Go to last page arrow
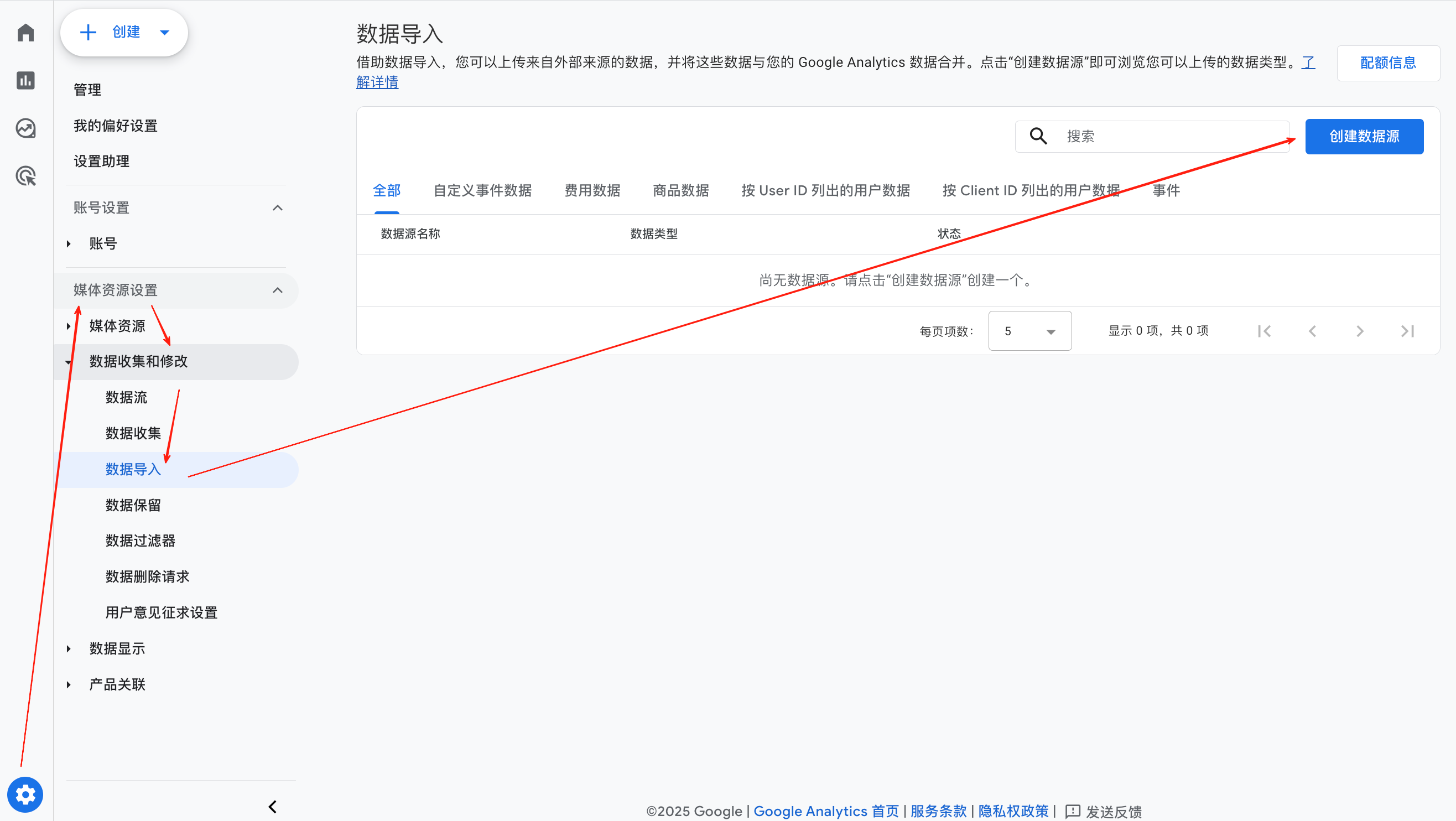The height and width of the screenshot is (821, 1456). [x=1407, y=331]
